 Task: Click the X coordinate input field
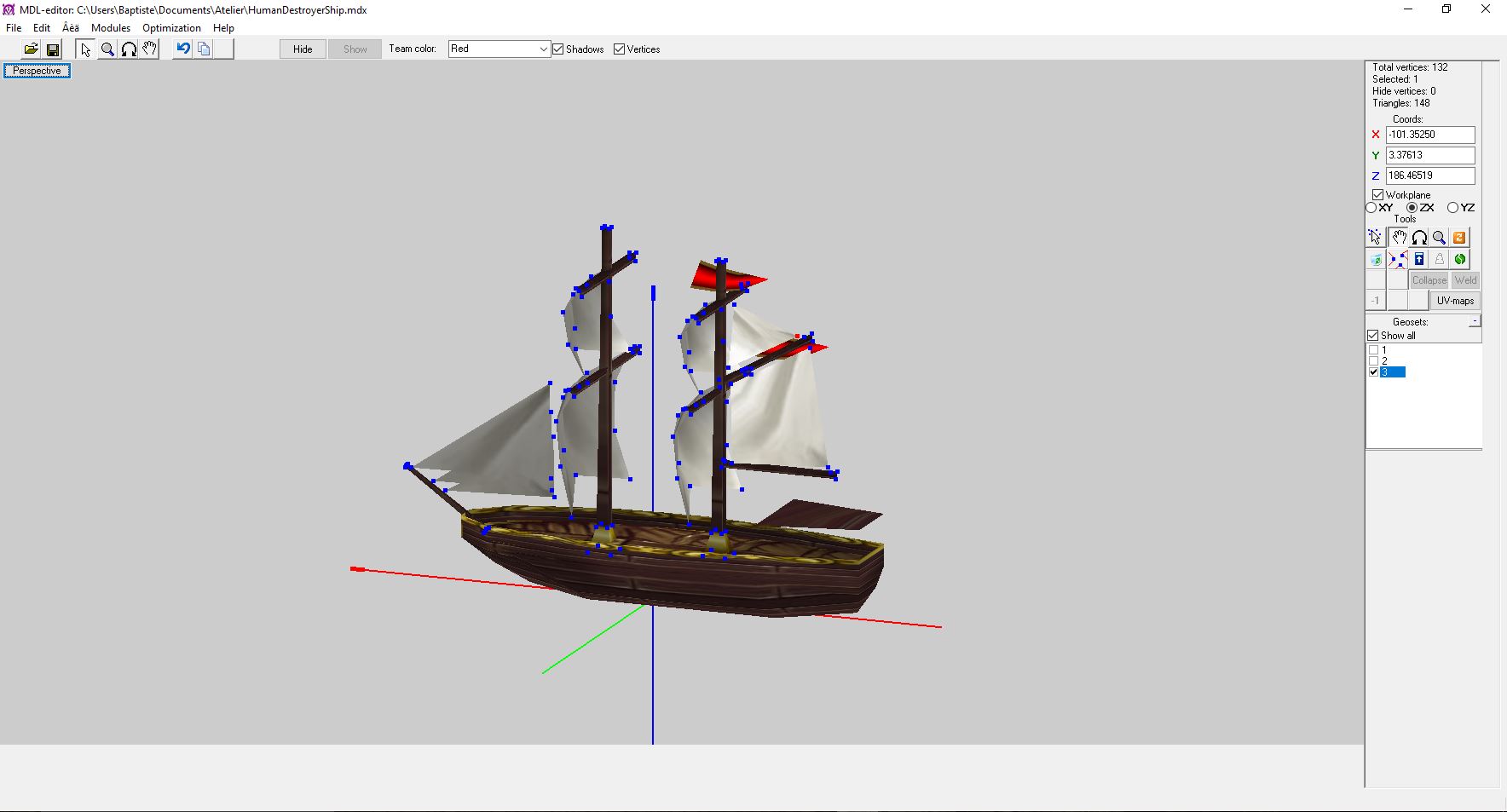[1430, 135]
